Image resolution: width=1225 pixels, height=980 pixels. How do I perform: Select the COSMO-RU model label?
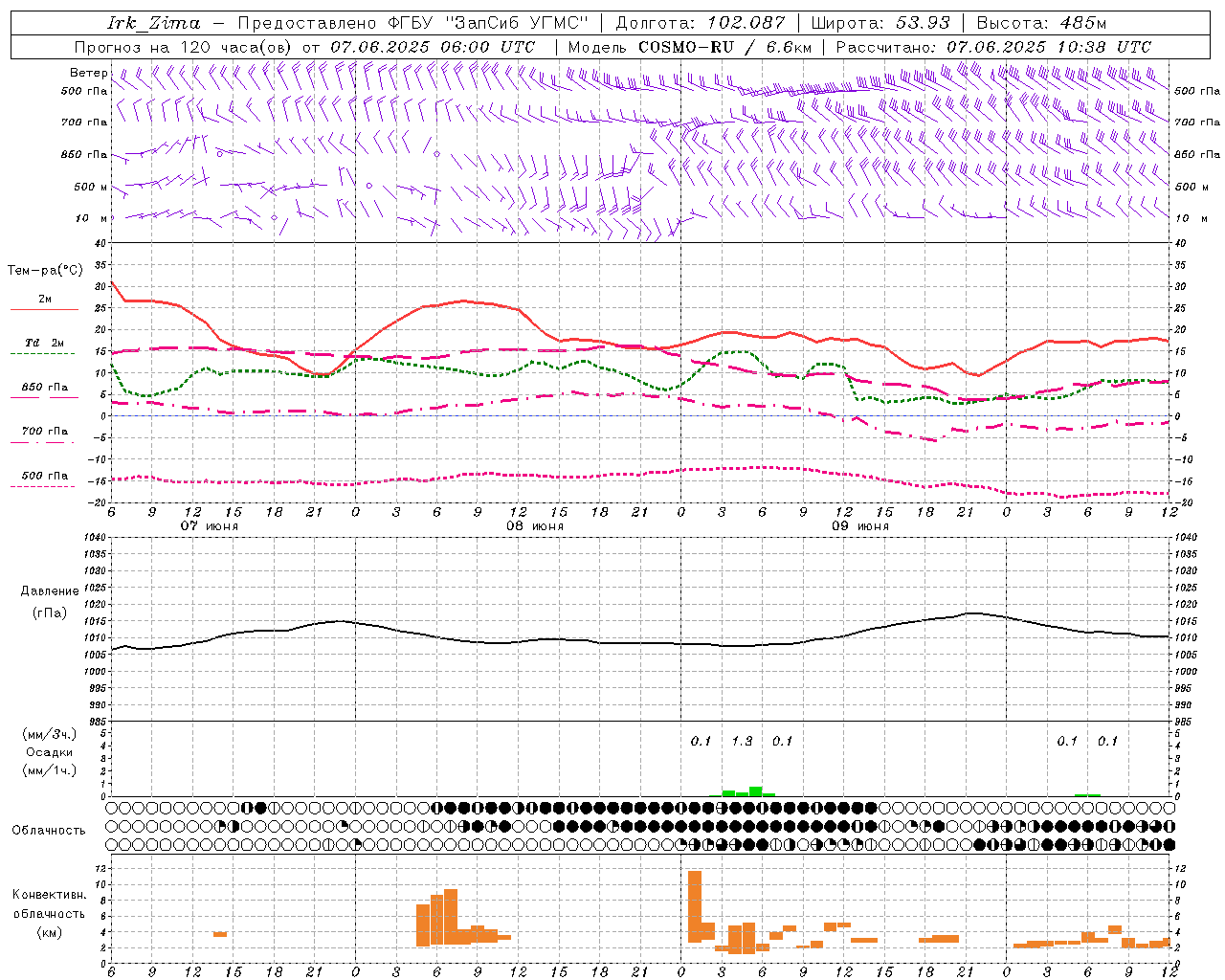pyautogui.click(x=684, y=47)
